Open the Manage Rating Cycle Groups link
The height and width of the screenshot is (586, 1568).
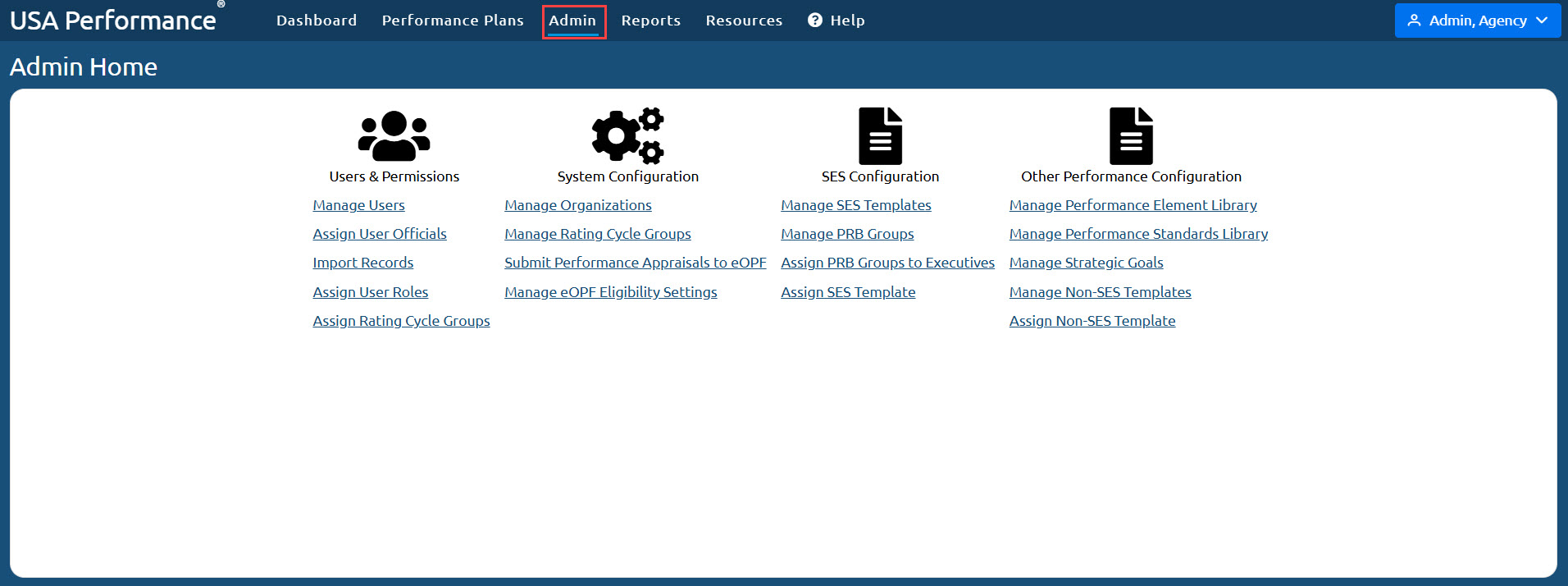(598, 234)
